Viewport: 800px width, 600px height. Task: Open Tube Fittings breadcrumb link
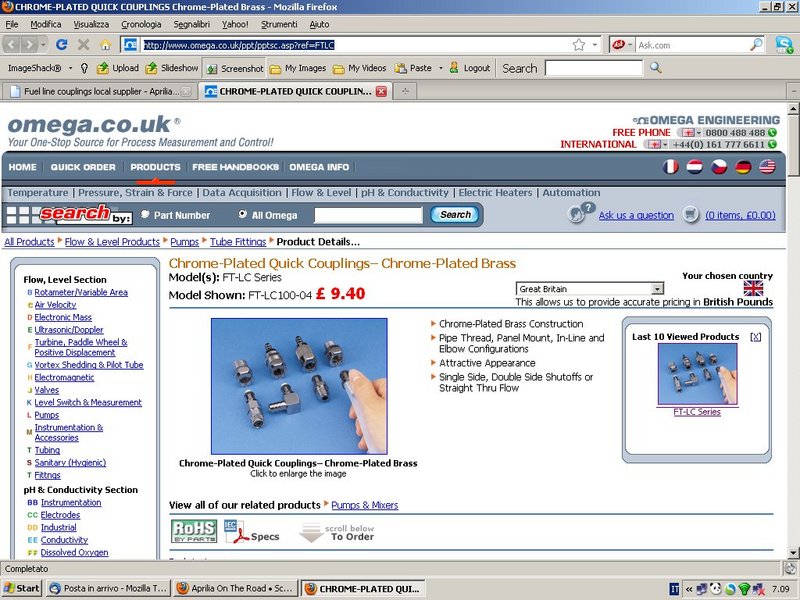pos(238,242)
